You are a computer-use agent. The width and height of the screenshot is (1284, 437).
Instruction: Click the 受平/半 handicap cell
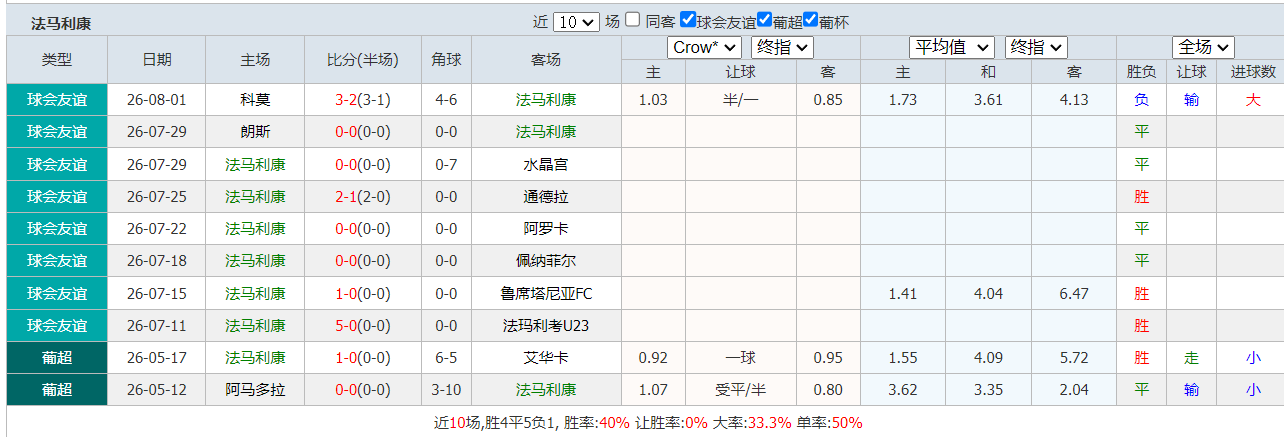coord(740,389)
